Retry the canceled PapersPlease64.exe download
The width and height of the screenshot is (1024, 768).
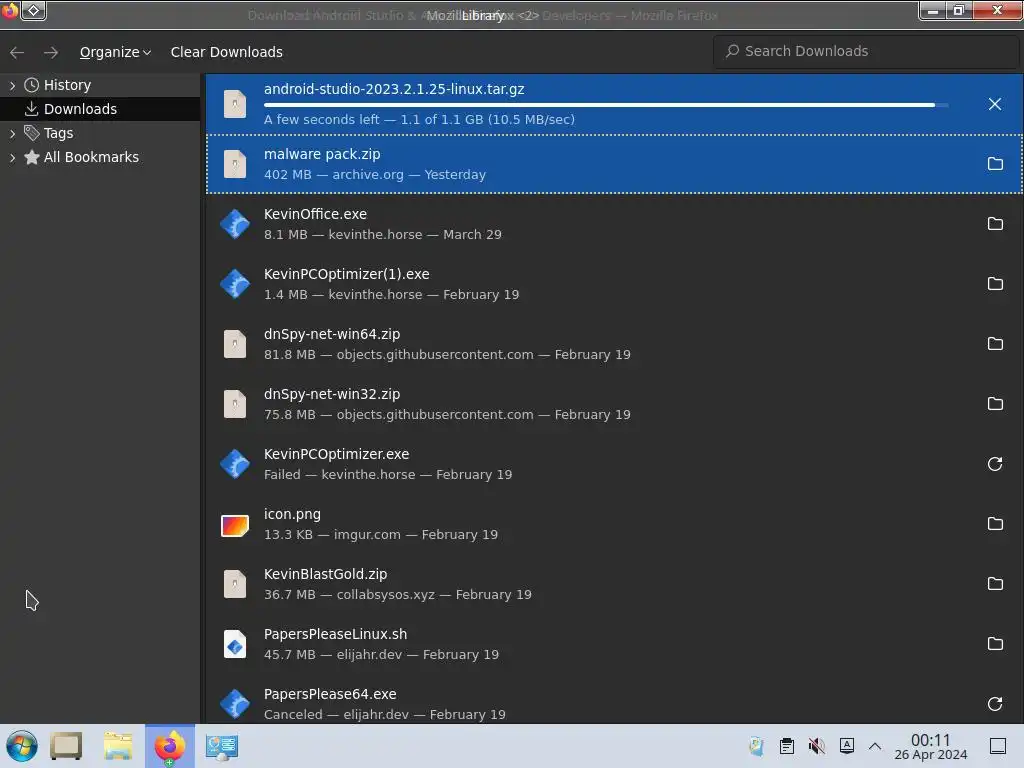pyautogui.click(x=995, y=704)
